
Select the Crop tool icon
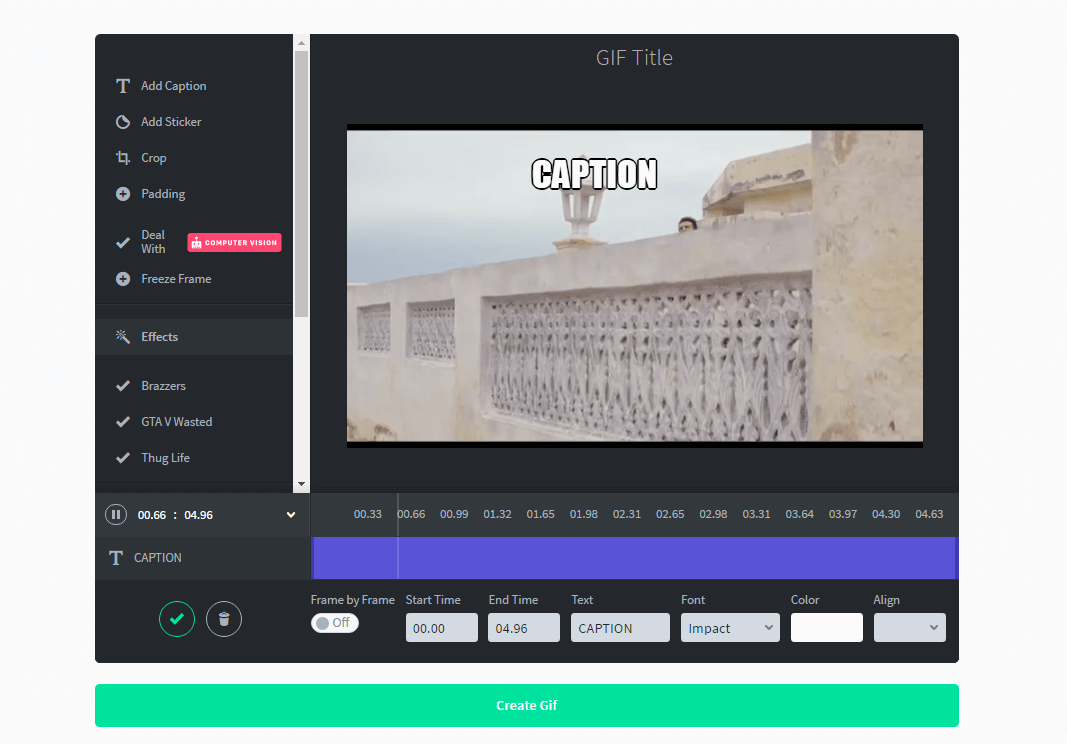click(122, 158)
